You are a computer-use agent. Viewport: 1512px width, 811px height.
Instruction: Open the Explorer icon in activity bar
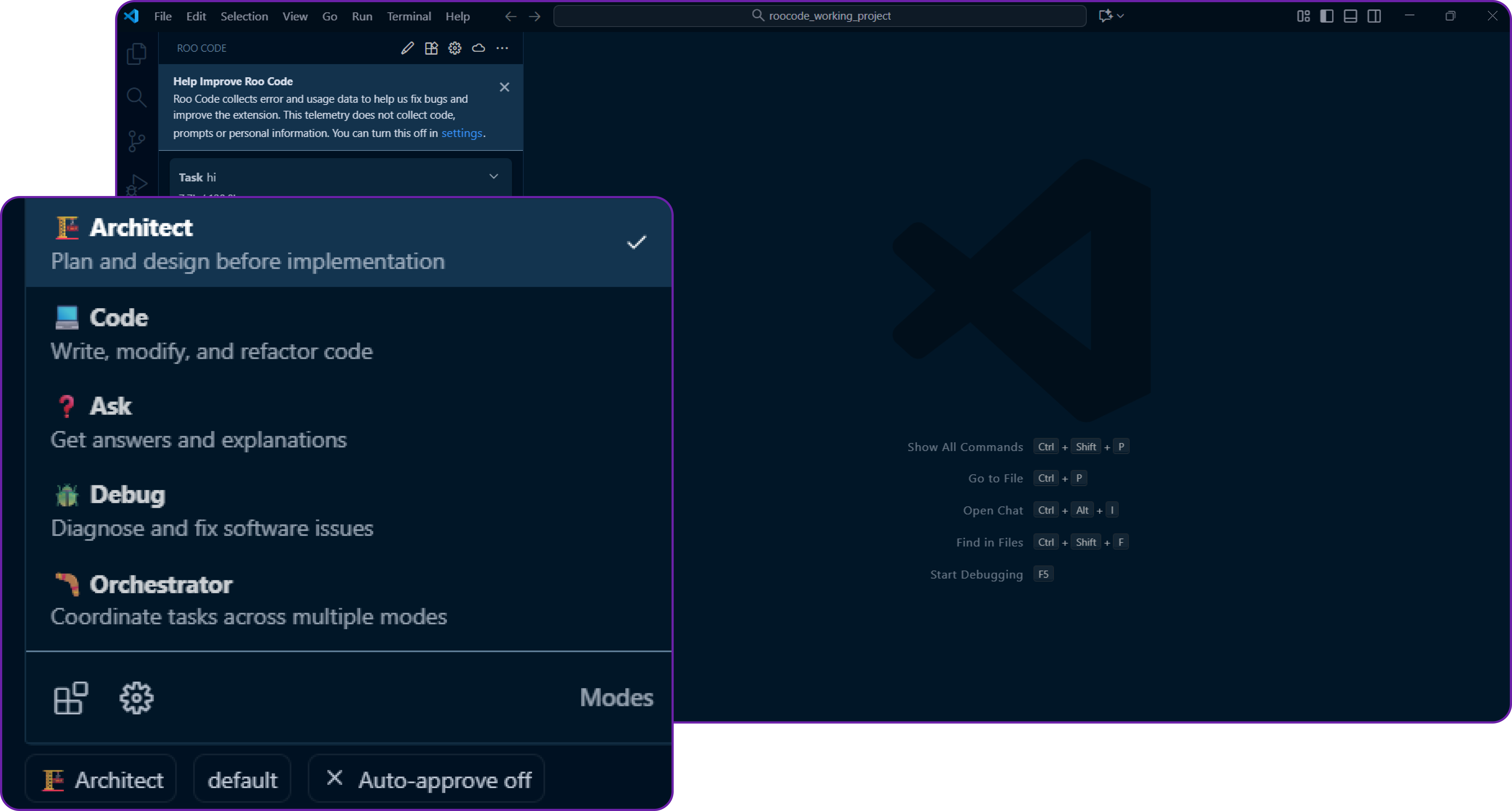coord(136,54)
